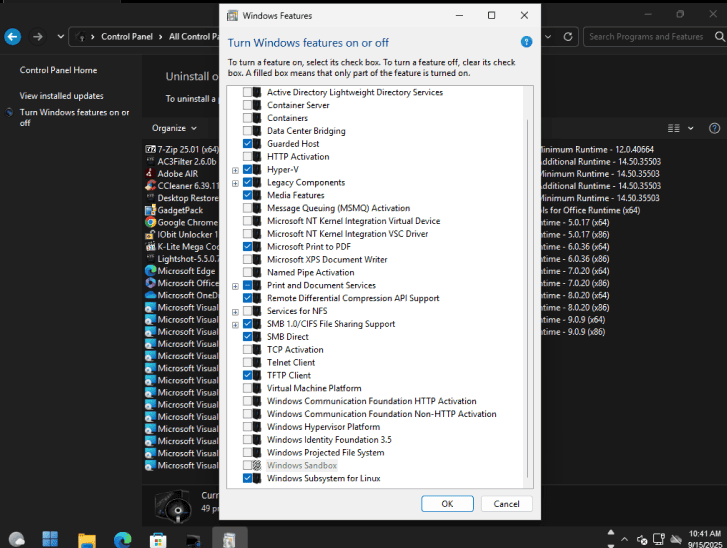This screenshot has height=548, width=727.
Task: Open the Start menu on taskbar
Action: [50, 539]
